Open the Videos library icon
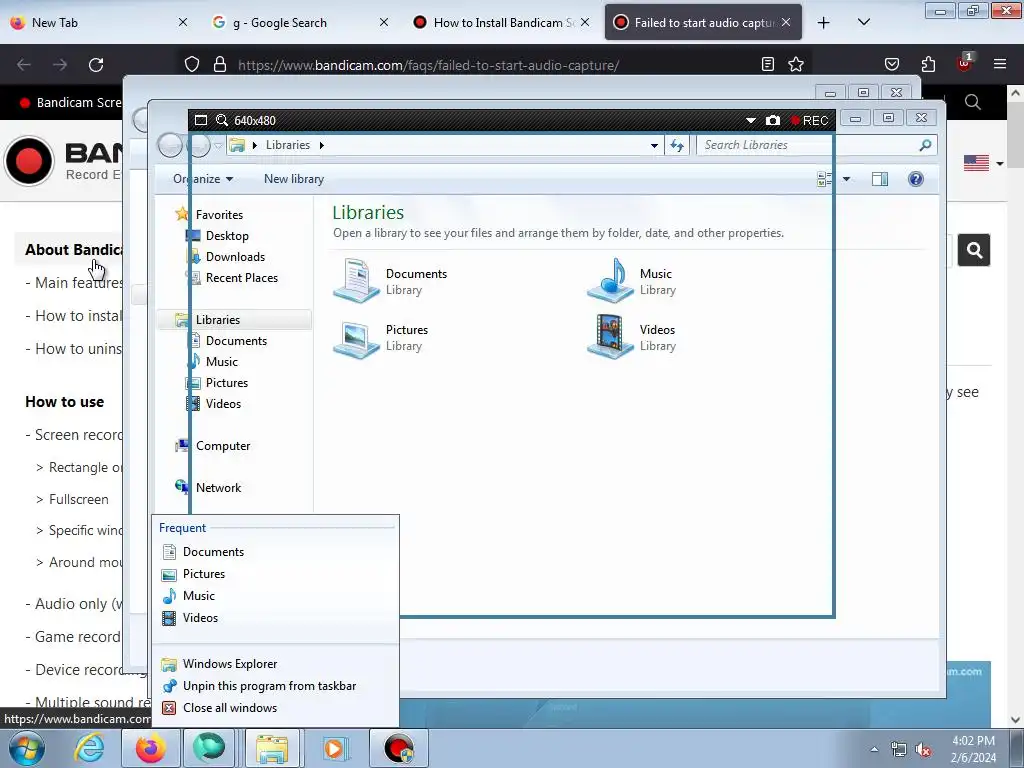Image resolution: width=1024 pixels, height=768 pixels. click(x=610, y=338)
